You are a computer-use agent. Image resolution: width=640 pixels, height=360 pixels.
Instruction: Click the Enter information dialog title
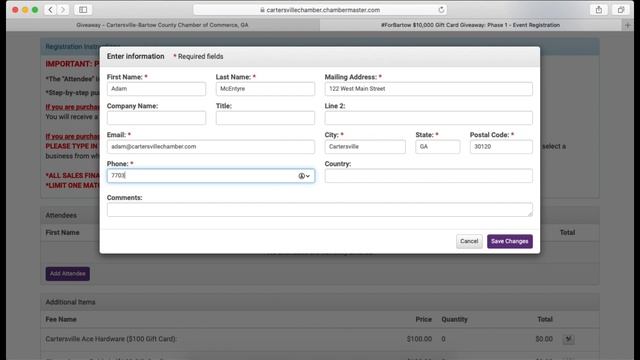tap(136, 56)
